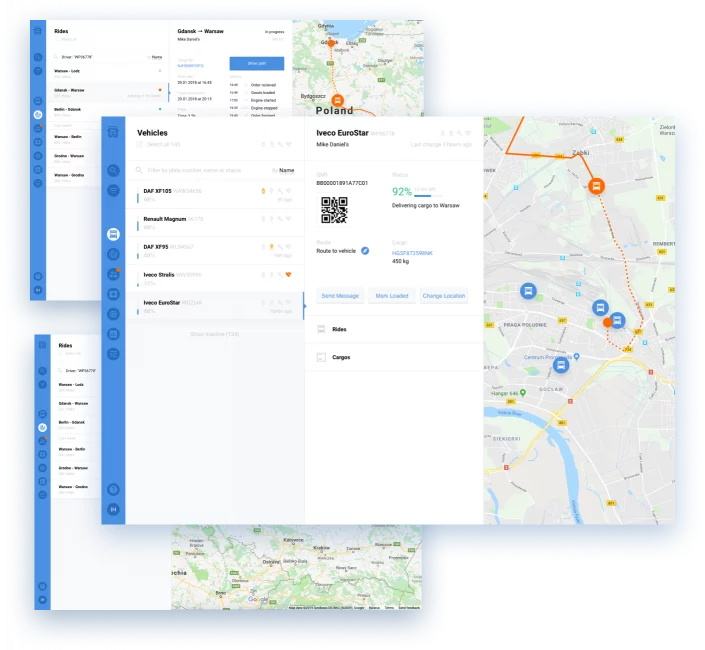Viewport: 705px width, 650px height.
Task: Click filter icon in Vehicles window sidebar
Action: [x=113, y=190]
